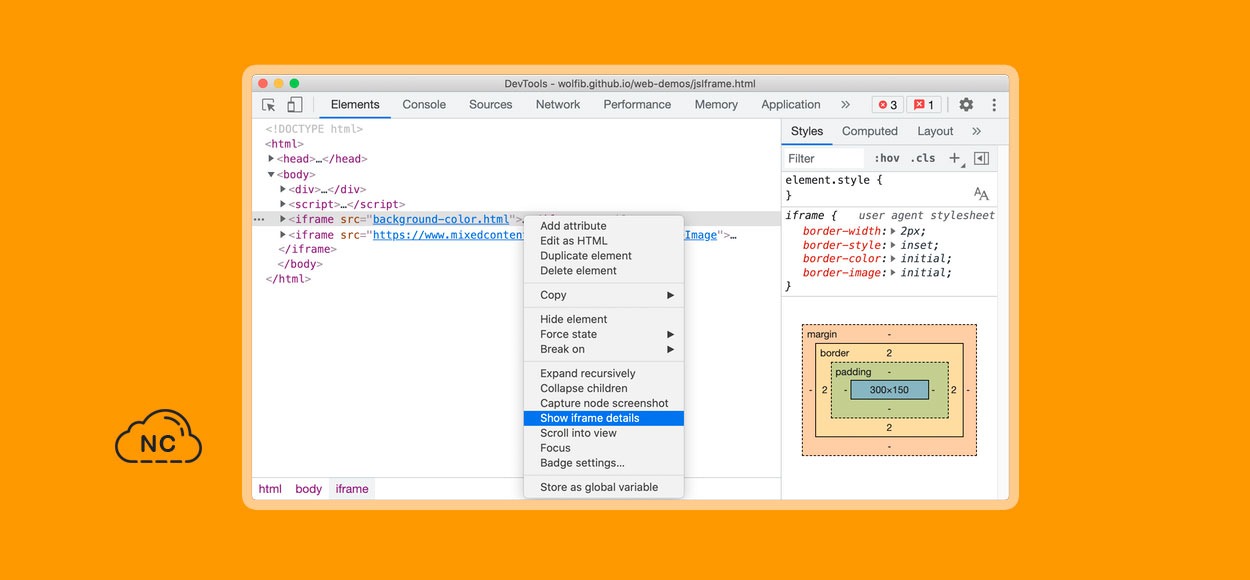
Task: Select the Styles pane tab
Action: coord(807,131)
